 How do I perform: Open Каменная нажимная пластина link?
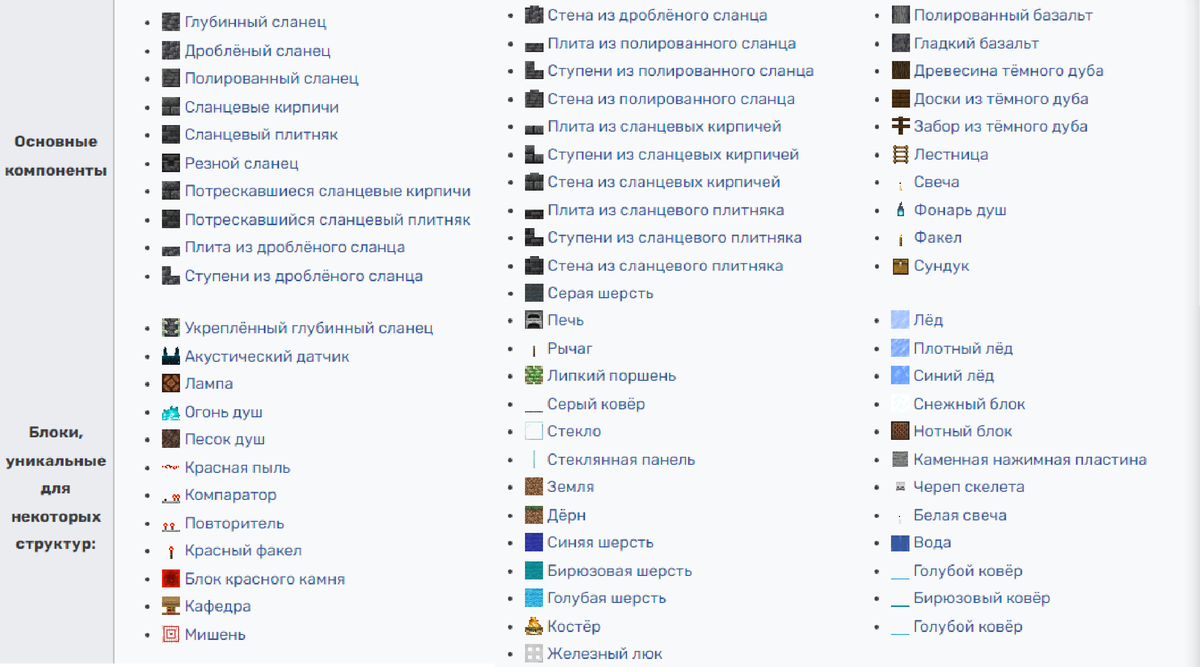1030,460
